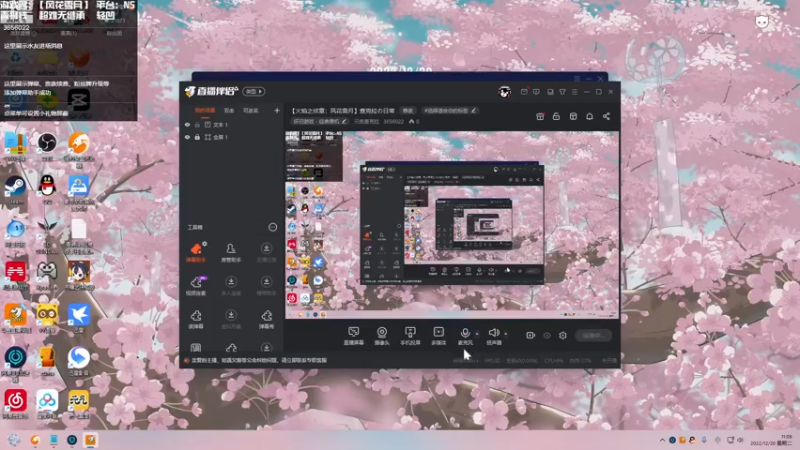Open the video link-mic tool with purple badge

[196, 286]
